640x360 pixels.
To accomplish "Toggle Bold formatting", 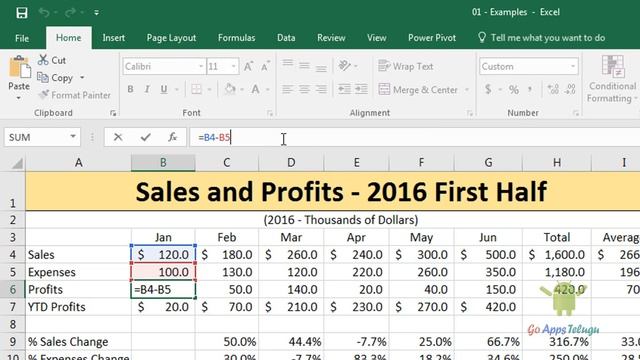I will click(x=130, y=89).
